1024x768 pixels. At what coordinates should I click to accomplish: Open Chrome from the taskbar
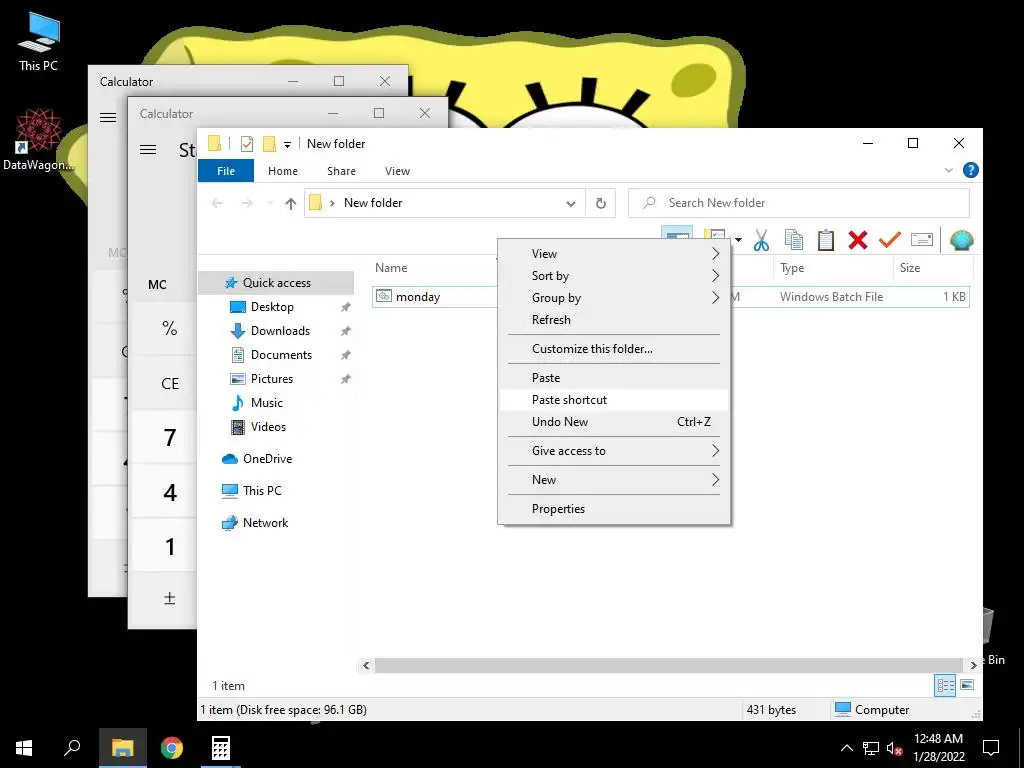[172, 748]
